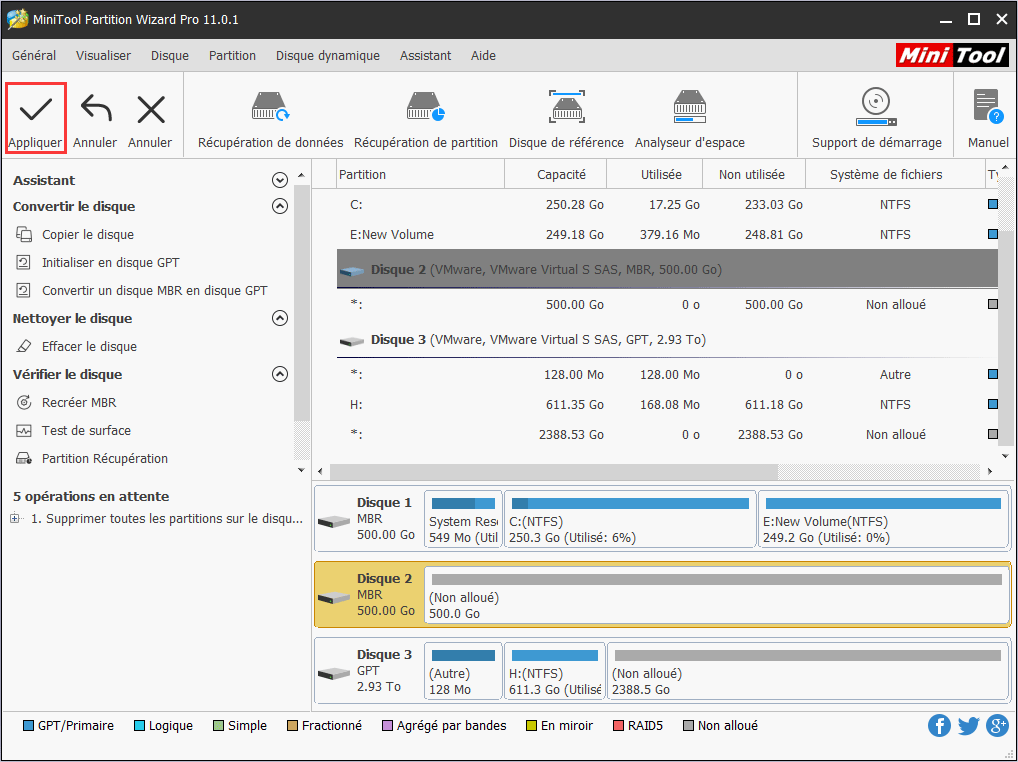Select the C: row in partition list
Viewport: 1018px width, 762px height.
[667, 204]
